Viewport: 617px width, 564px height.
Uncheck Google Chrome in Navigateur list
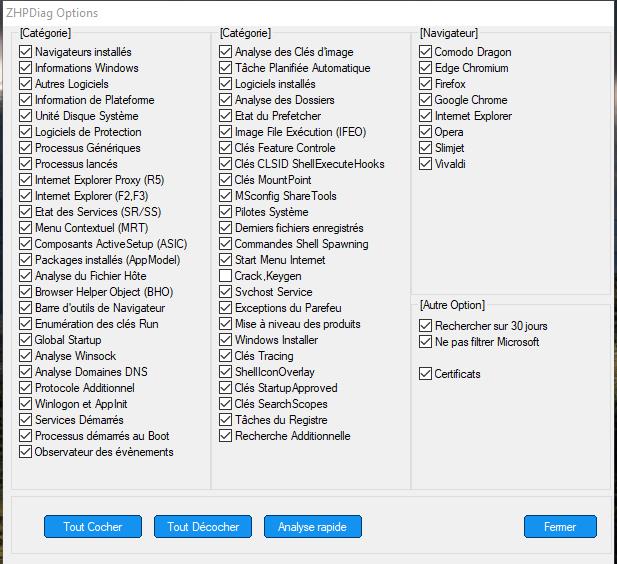(426, 100)
